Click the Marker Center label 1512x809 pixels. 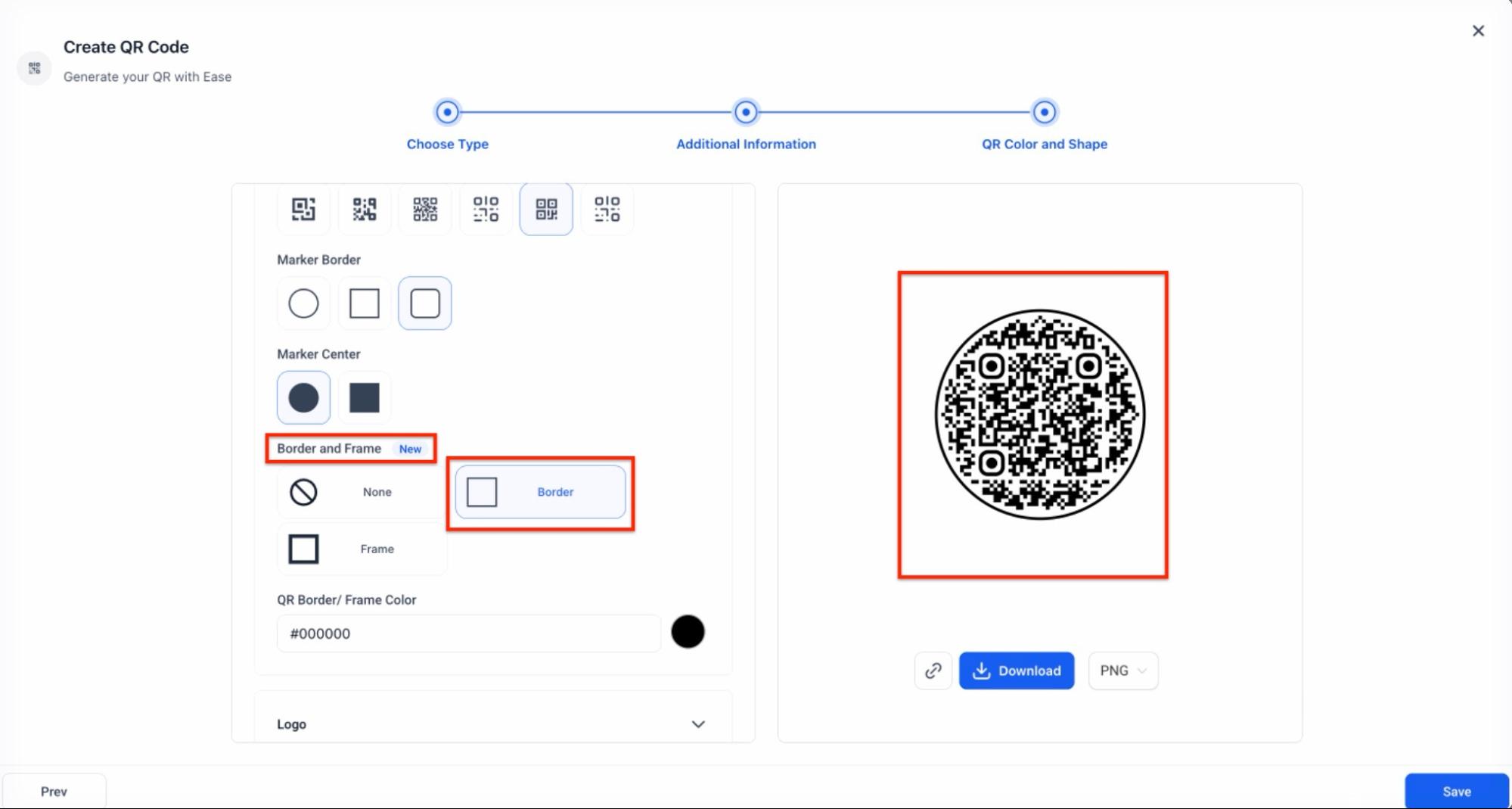tap(318, 354)
